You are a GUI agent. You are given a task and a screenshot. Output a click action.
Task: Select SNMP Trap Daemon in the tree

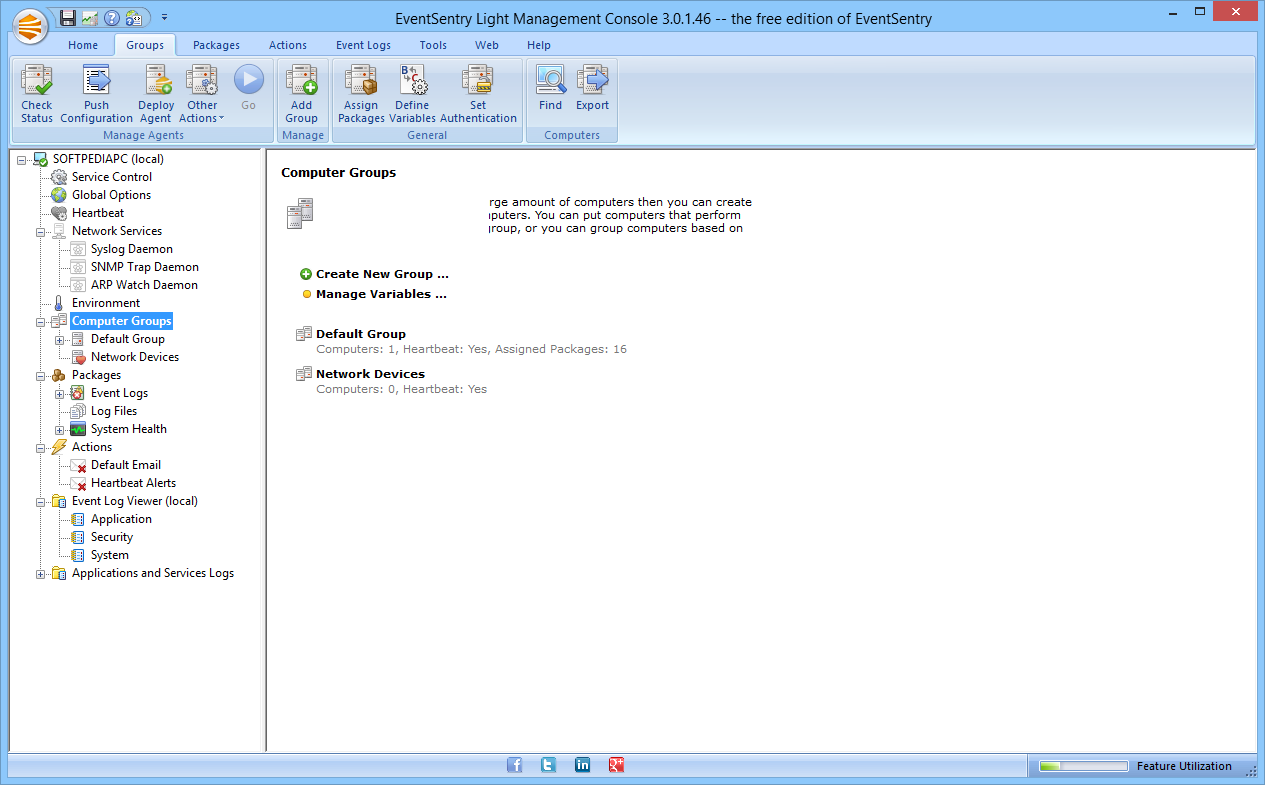pos(145,267)
